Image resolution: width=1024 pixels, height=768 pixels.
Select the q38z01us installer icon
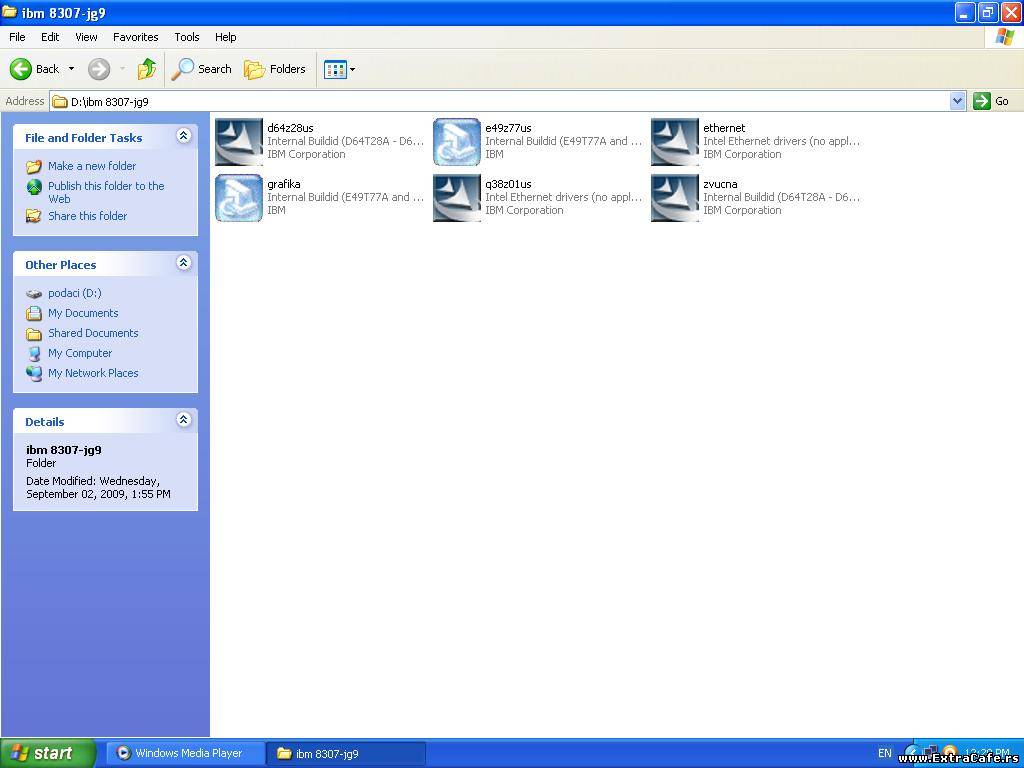pos(457,198)
